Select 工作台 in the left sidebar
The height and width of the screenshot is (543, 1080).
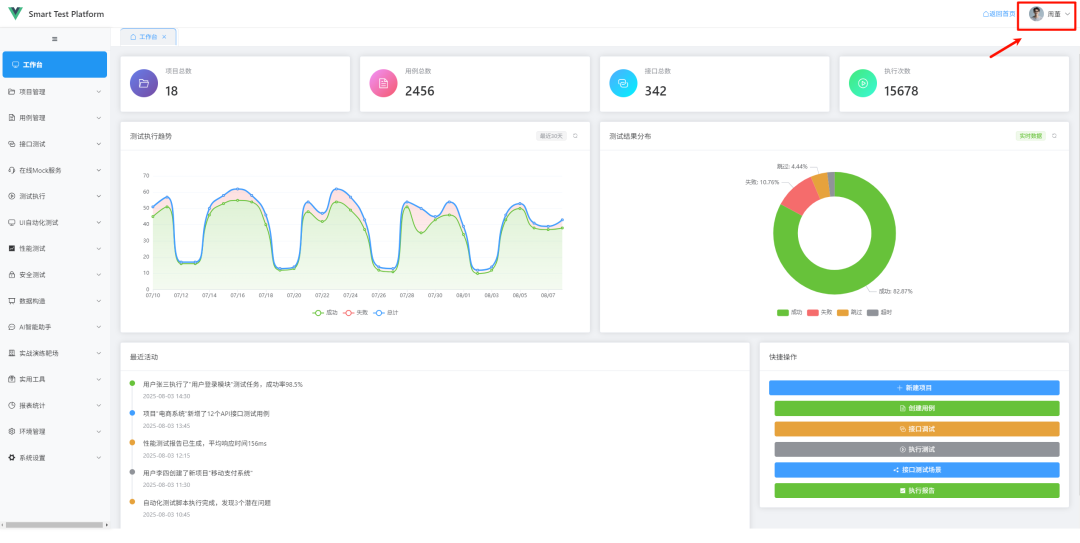[x=54, y=65]
